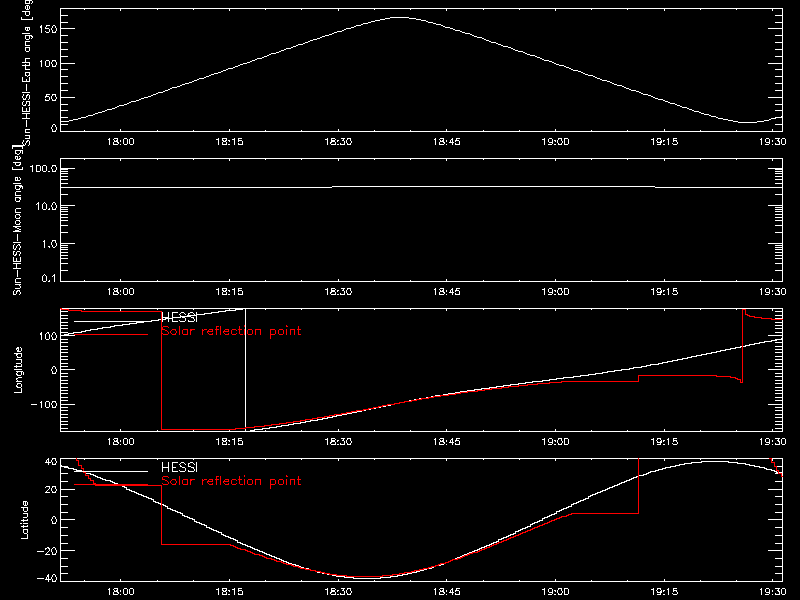
Task: Select the 0 tick on Longitude axis
Action: (x=54, y=370)
